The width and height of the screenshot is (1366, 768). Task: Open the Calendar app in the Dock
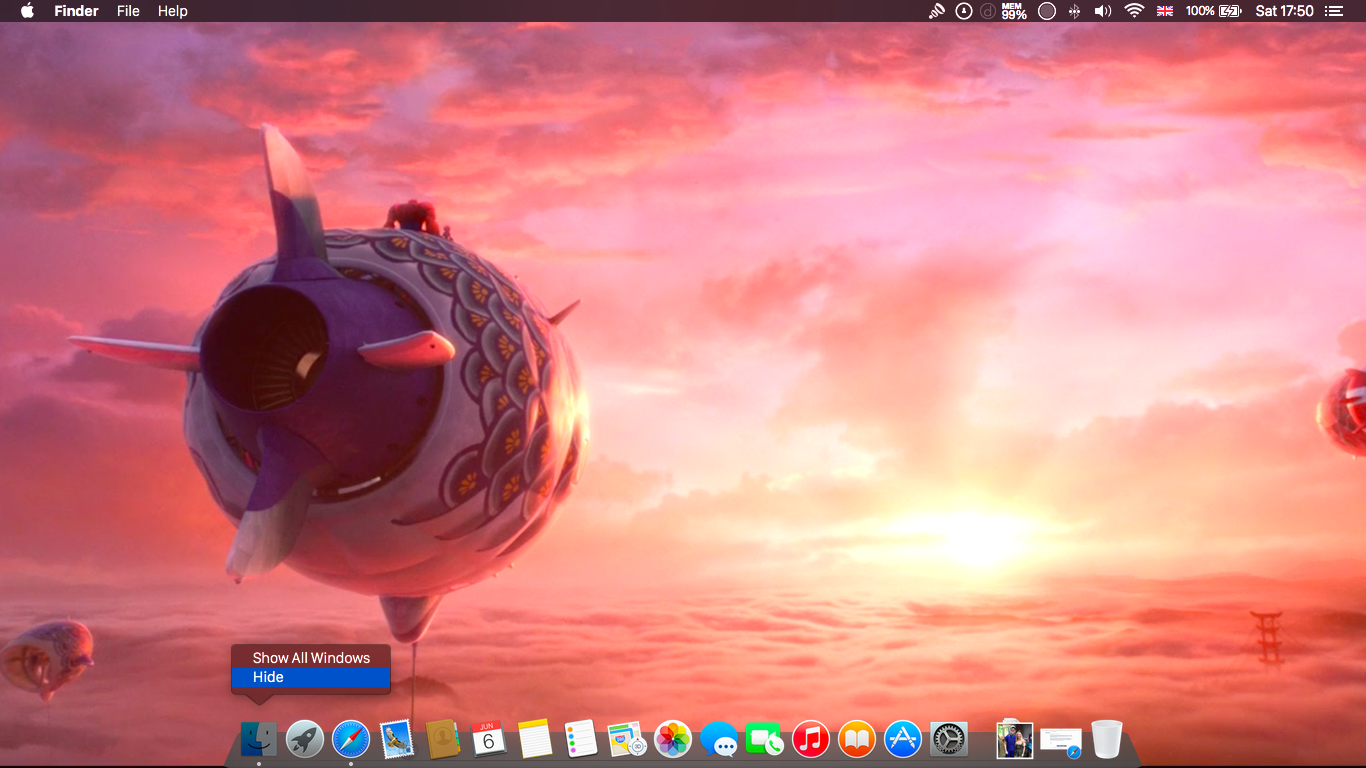click(489, 740)
